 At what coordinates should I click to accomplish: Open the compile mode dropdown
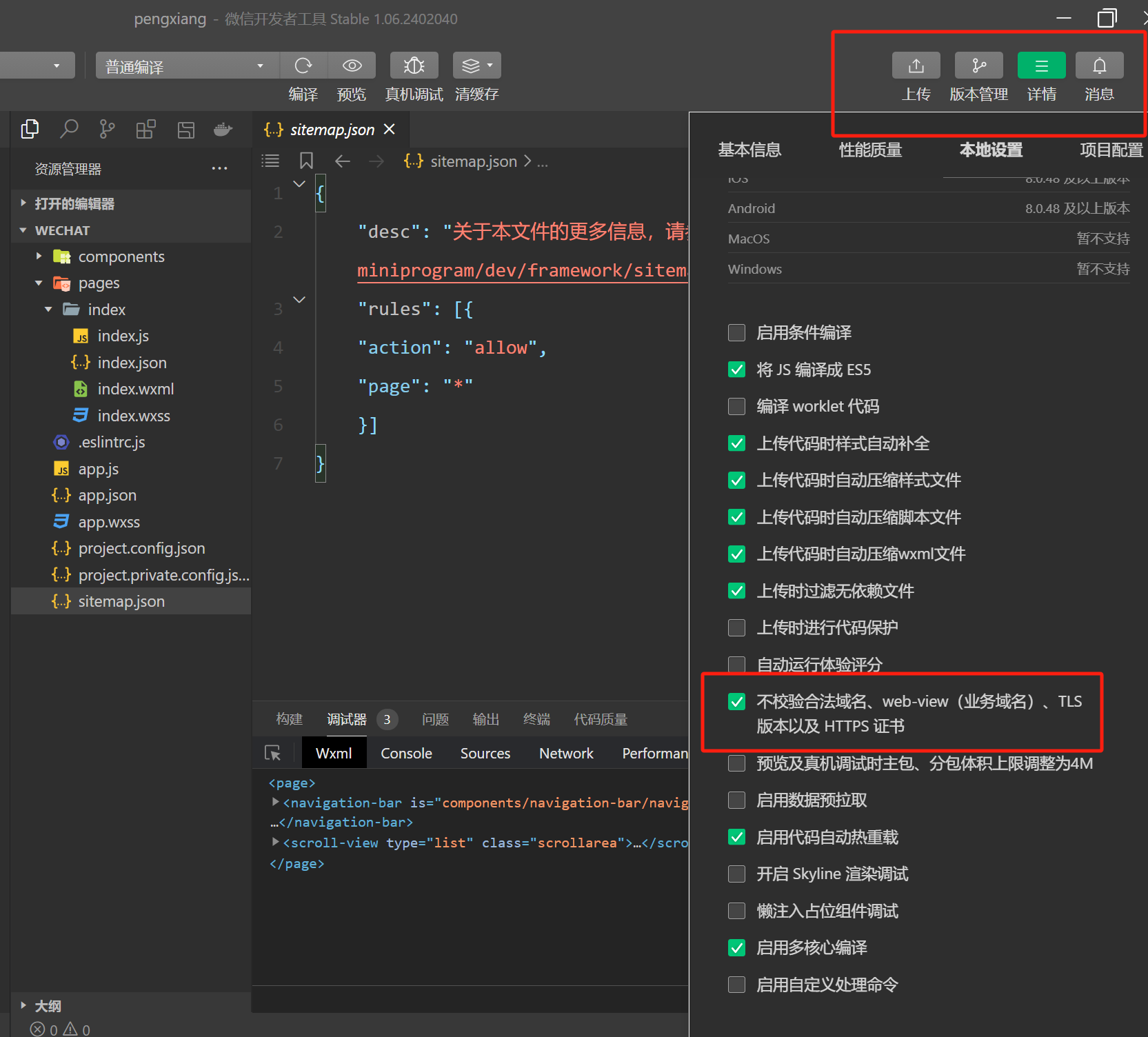[x=187, y=66]
